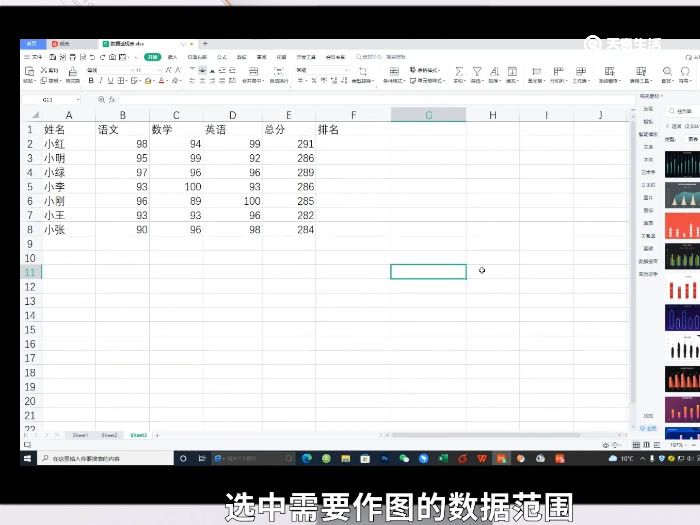
Task: Click the Fill down icon
Action: [512, 71]
